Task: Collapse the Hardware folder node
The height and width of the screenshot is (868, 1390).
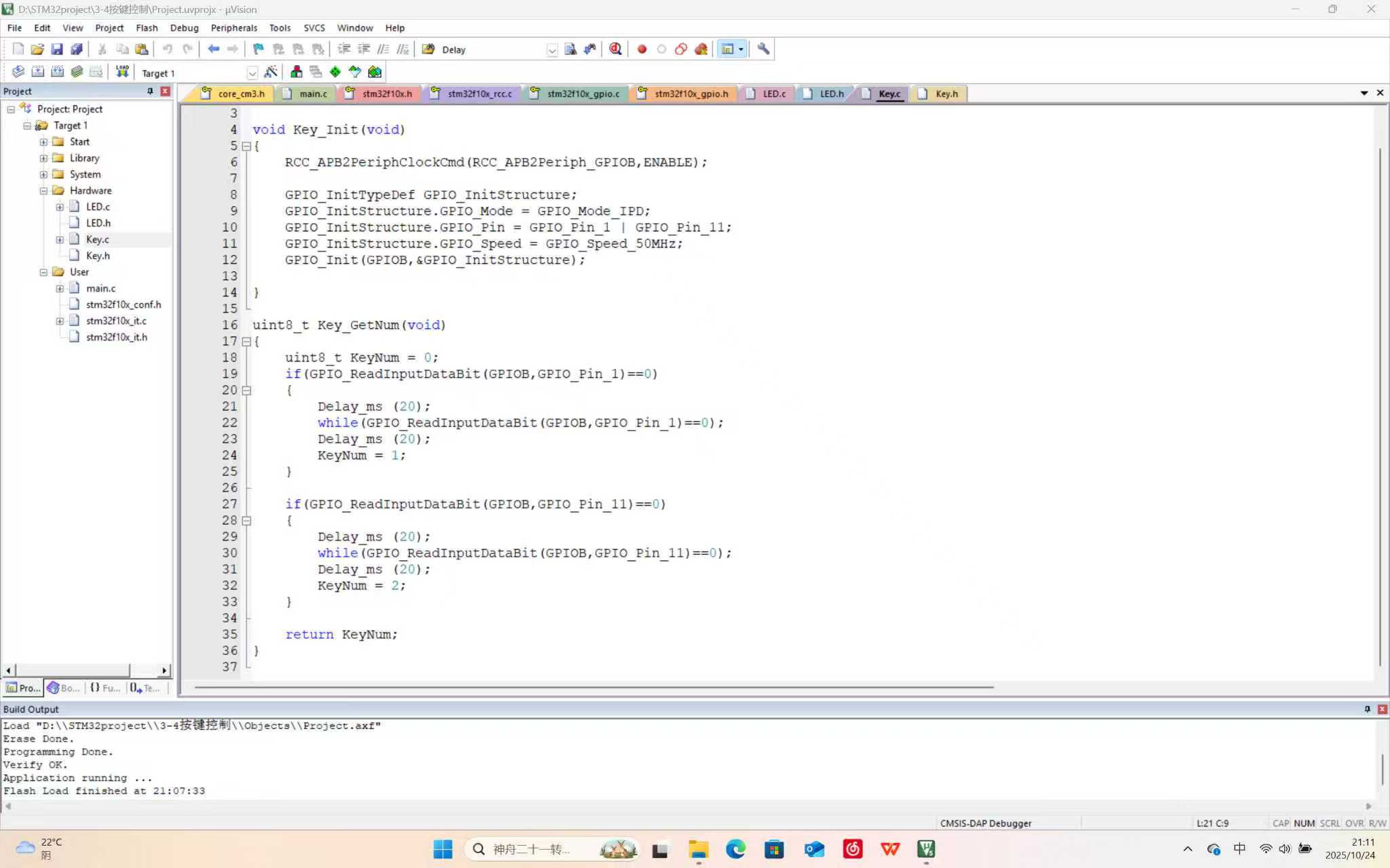Action: point(43,191)
